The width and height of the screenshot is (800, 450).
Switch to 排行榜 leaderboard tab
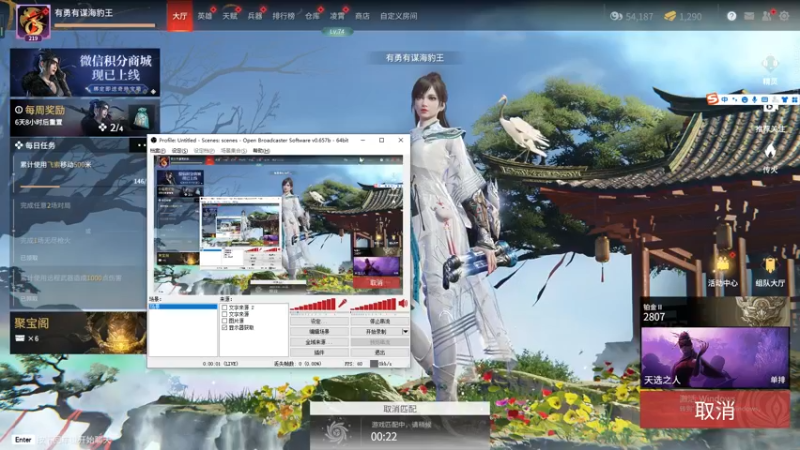(x=284, y=16)
